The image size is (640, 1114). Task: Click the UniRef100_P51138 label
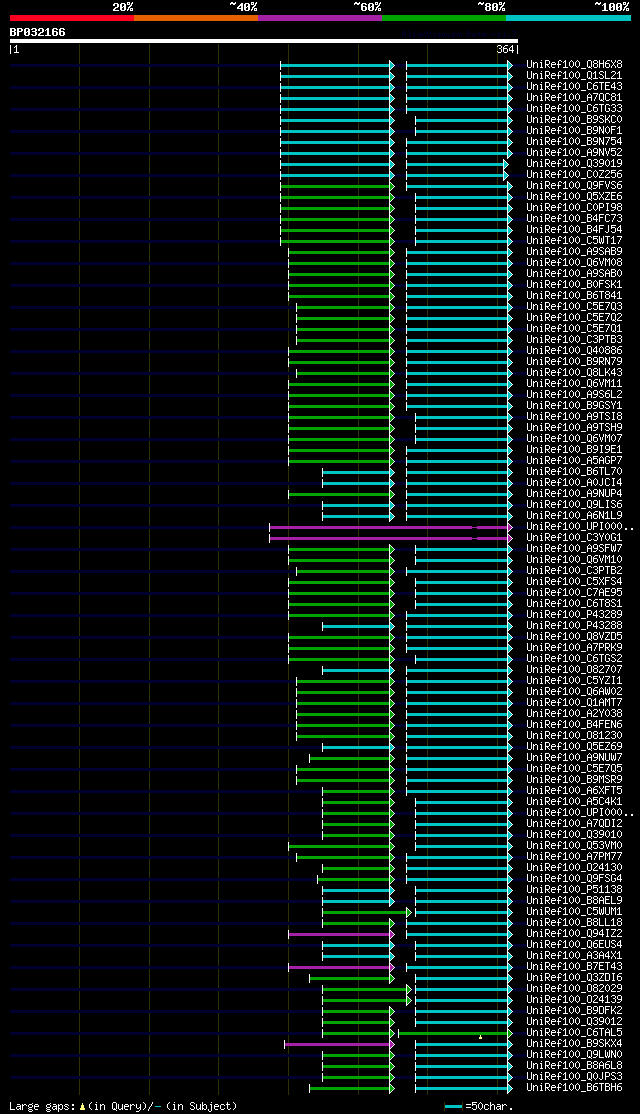[575, 890]
